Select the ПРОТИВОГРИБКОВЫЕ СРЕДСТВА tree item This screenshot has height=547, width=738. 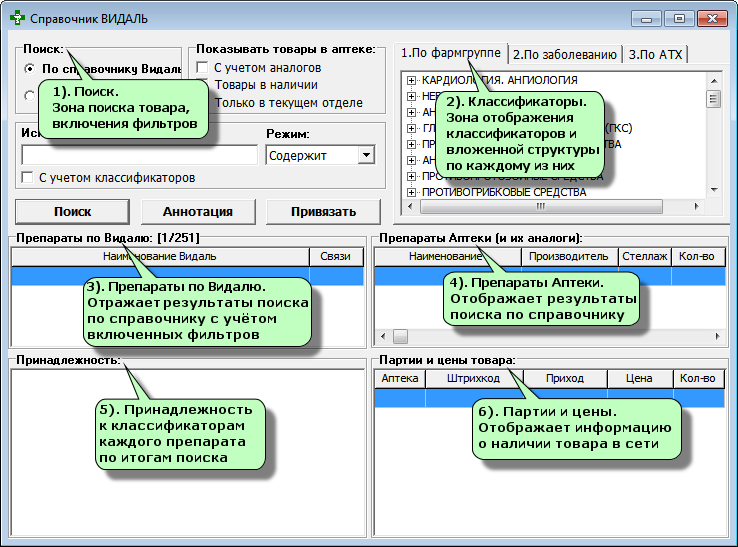click(504, 192)
